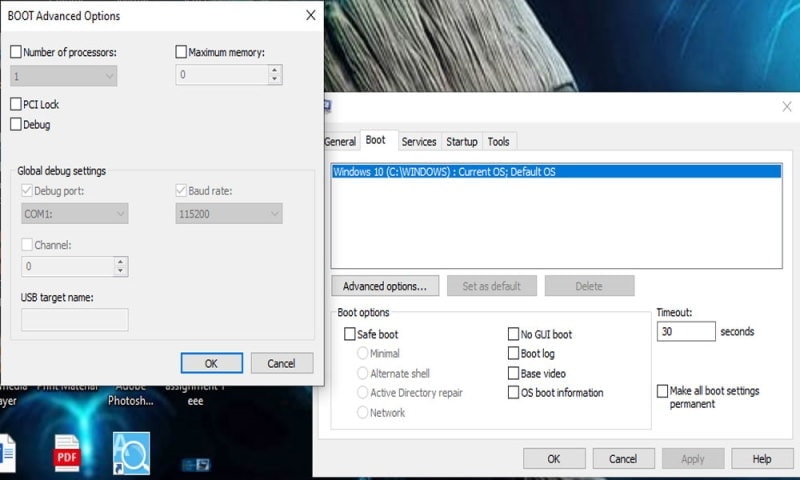Screen dimensions: 800x480
Task: Click the Apply button
Action: pyautogui.click(x=693, y=459)
